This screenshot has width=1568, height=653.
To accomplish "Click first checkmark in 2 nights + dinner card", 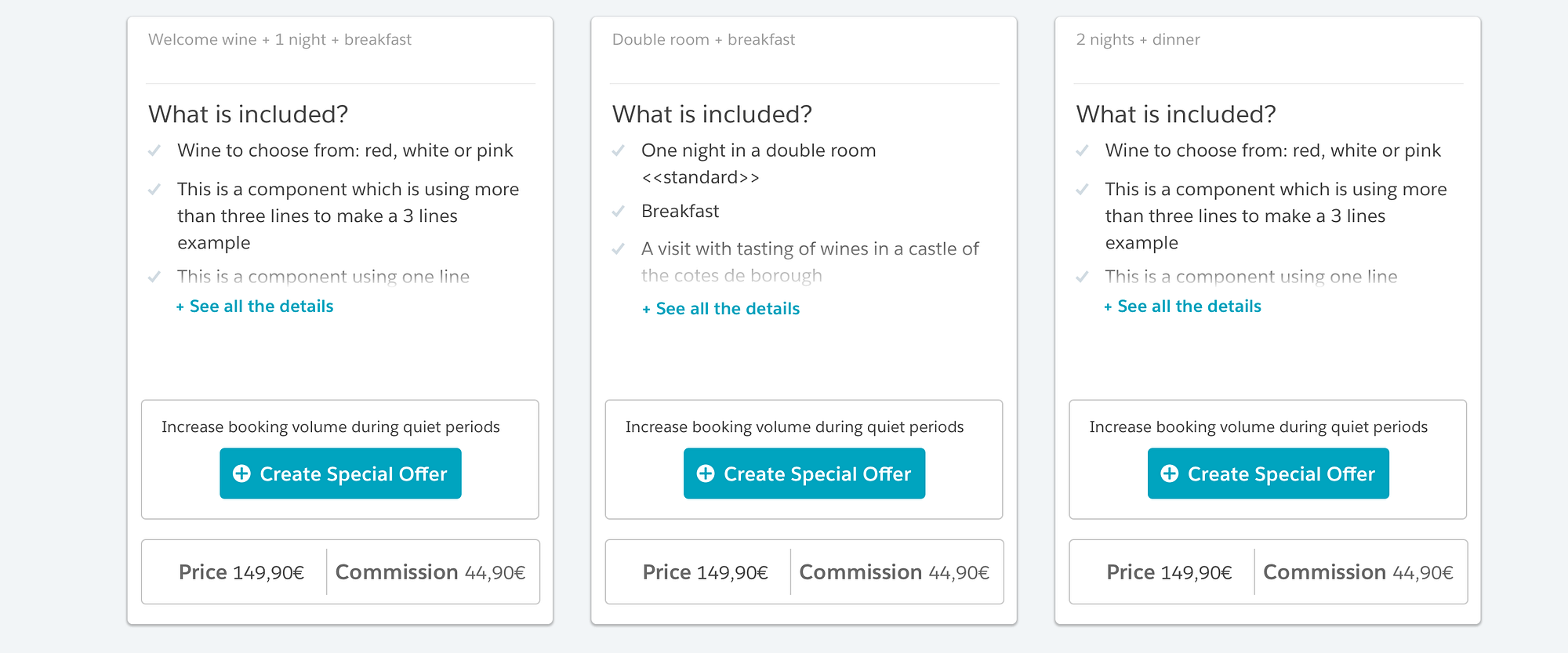I will [1083, 151].
